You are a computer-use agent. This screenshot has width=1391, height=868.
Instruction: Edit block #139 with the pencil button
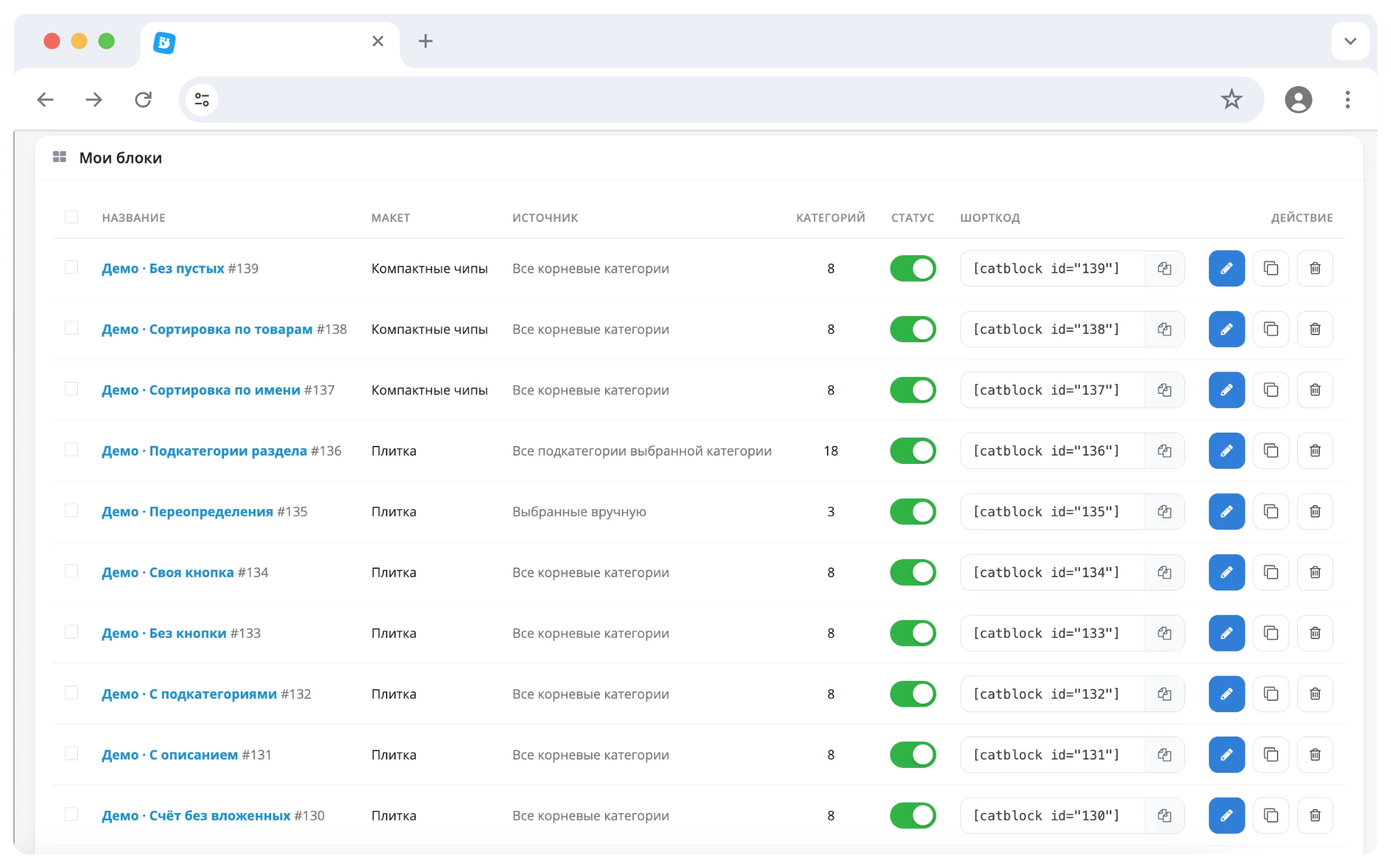[x=1226, y=268]
